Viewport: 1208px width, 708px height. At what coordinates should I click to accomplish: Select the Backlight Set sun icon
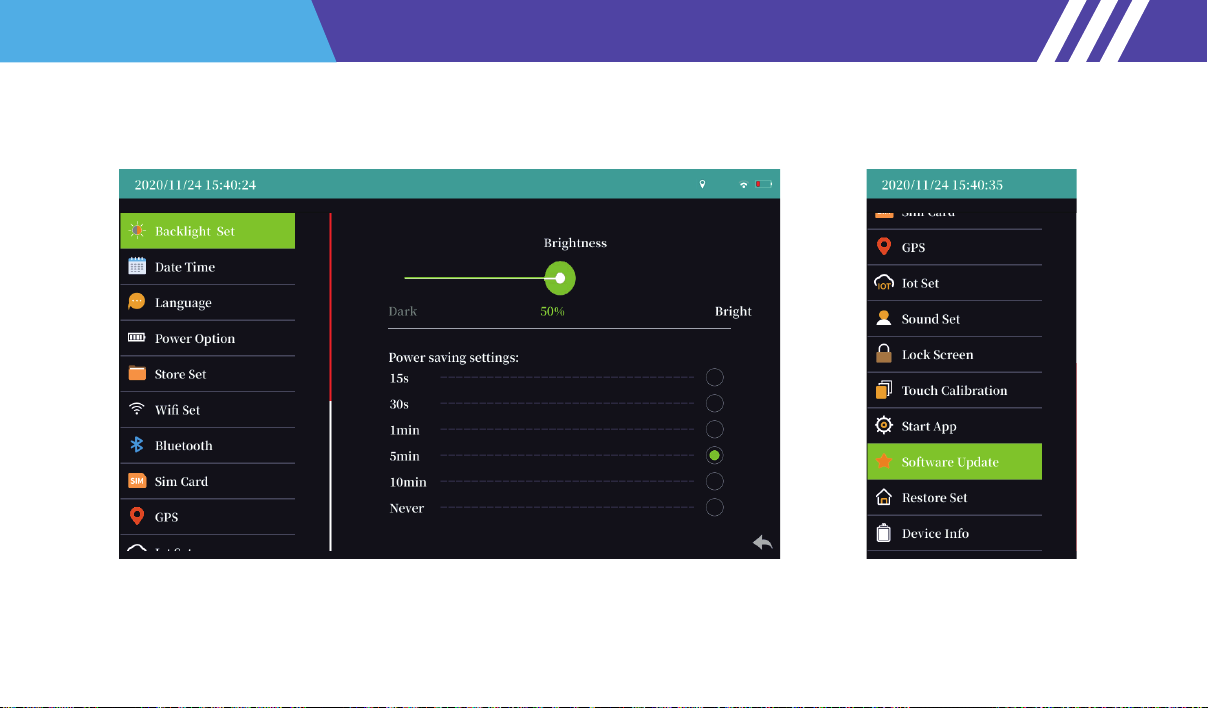[137, 231]
